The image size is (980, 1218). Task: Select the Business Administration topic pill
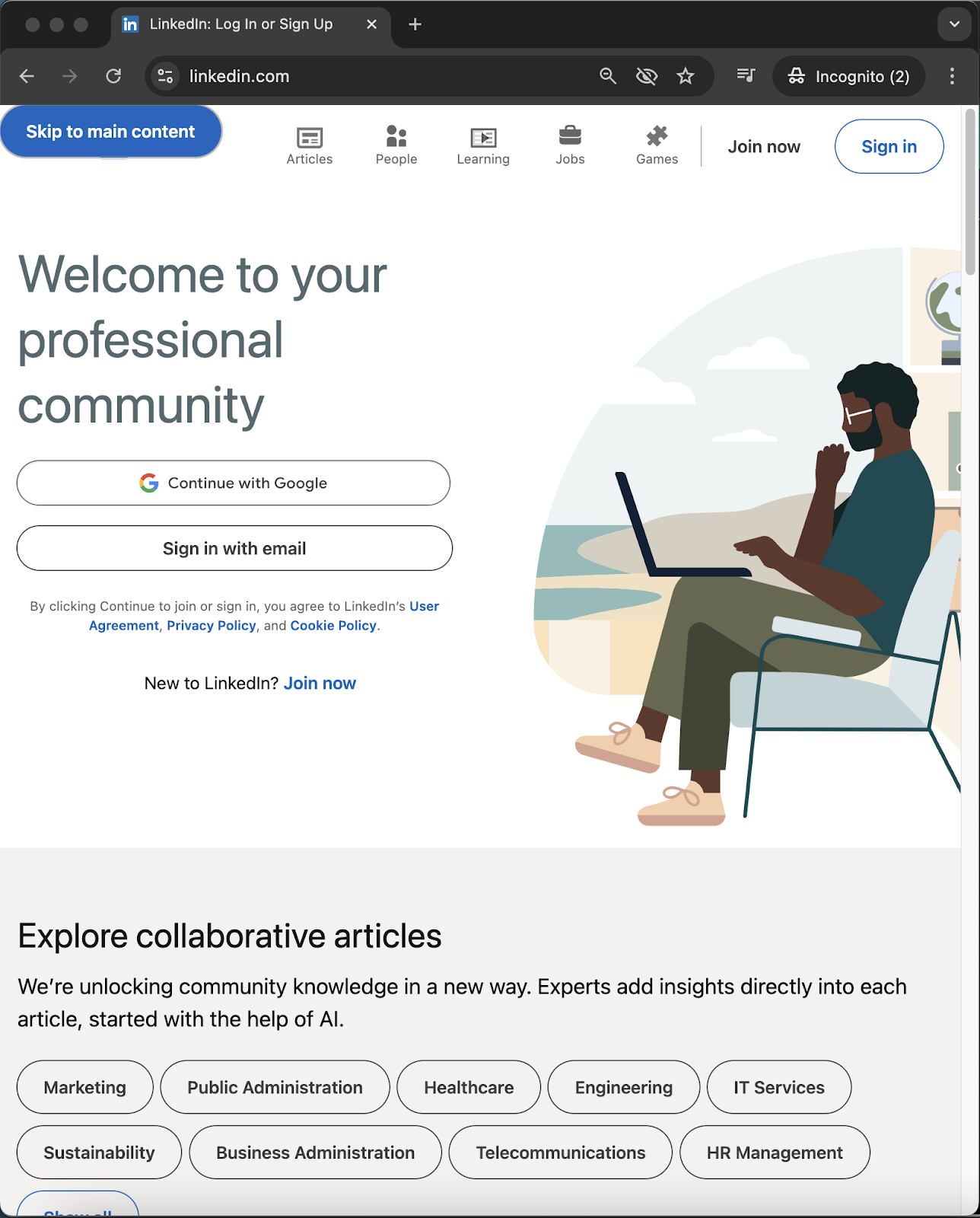pos(316,1153)
